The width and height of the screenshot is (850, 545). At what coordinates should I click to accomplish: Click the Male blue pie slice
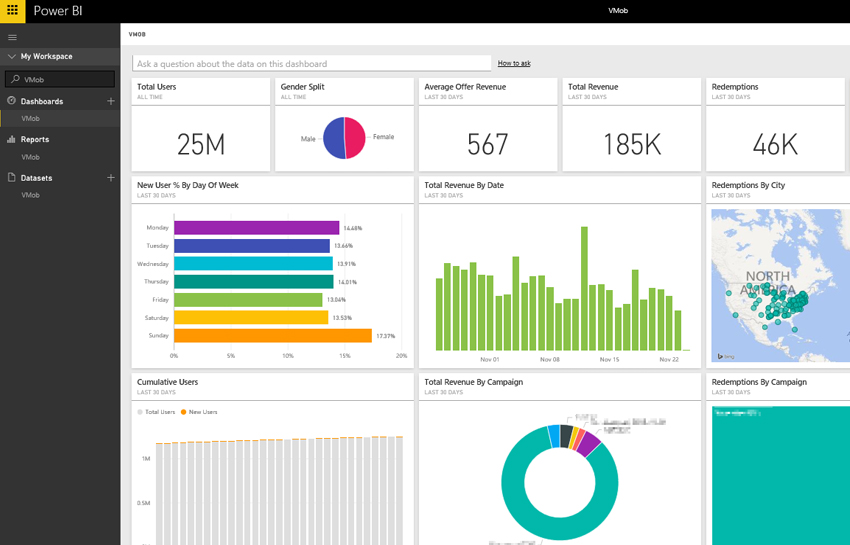point(333,138)
